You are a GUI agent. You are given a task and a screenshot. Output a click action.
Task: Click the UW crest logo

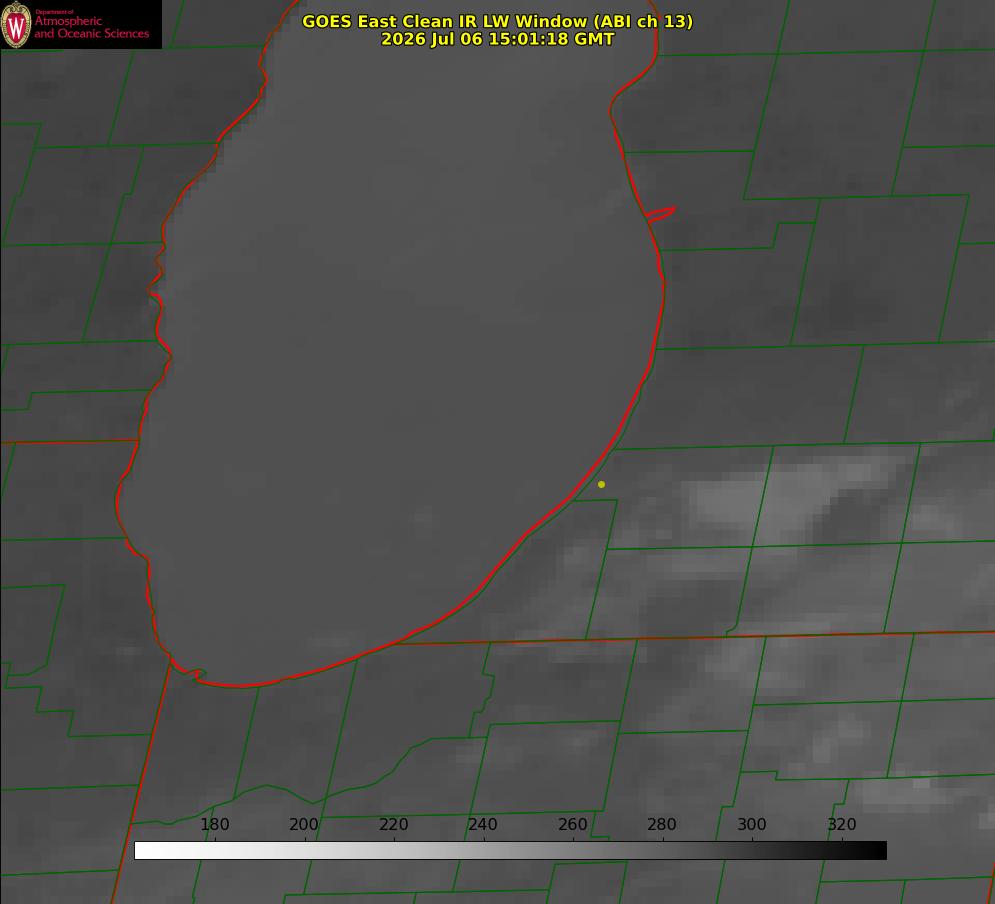[x=16, y=24]
